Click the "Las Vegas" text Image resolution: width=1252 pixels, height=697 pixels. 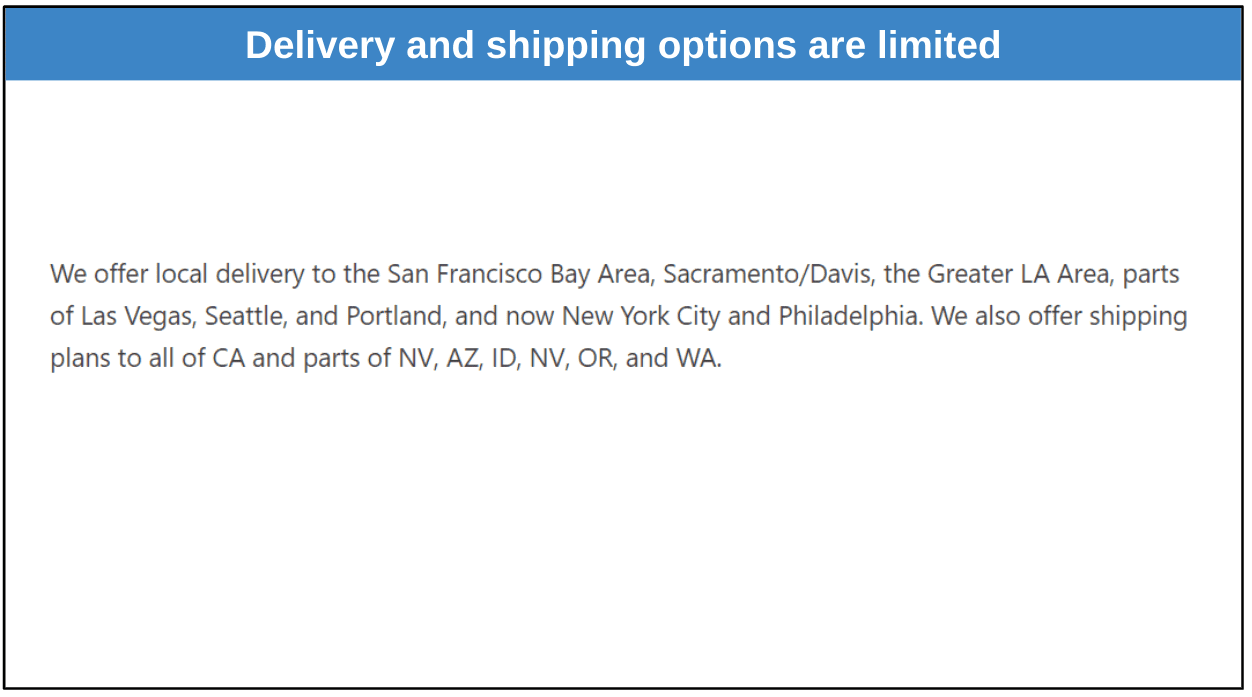click(138, 316)
